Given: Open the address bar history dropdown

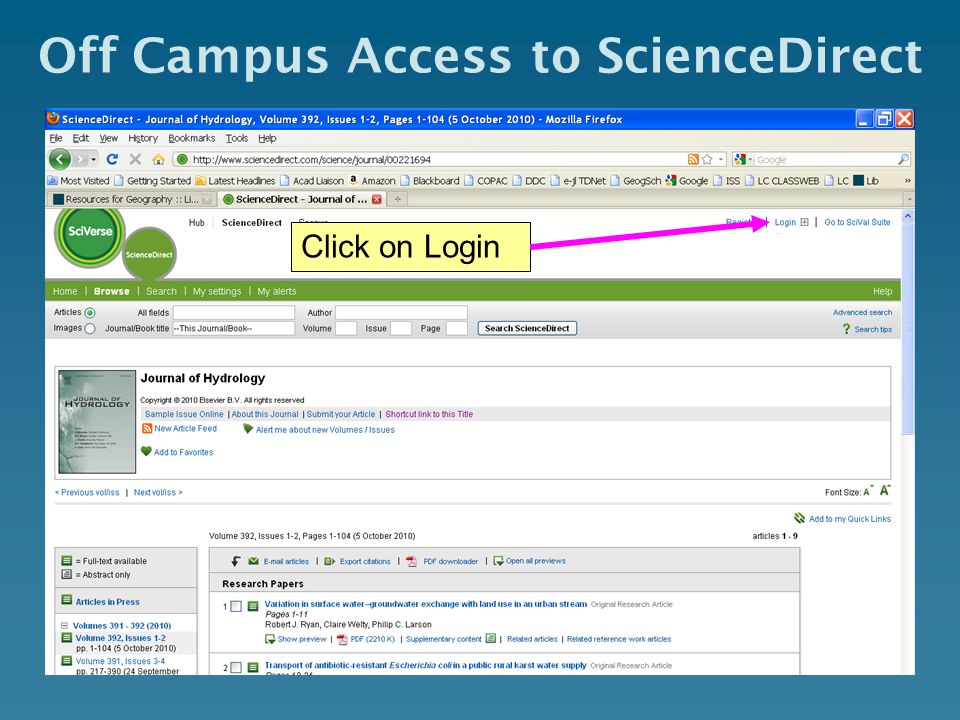Looking at the screenshot, I should (721, 159).
